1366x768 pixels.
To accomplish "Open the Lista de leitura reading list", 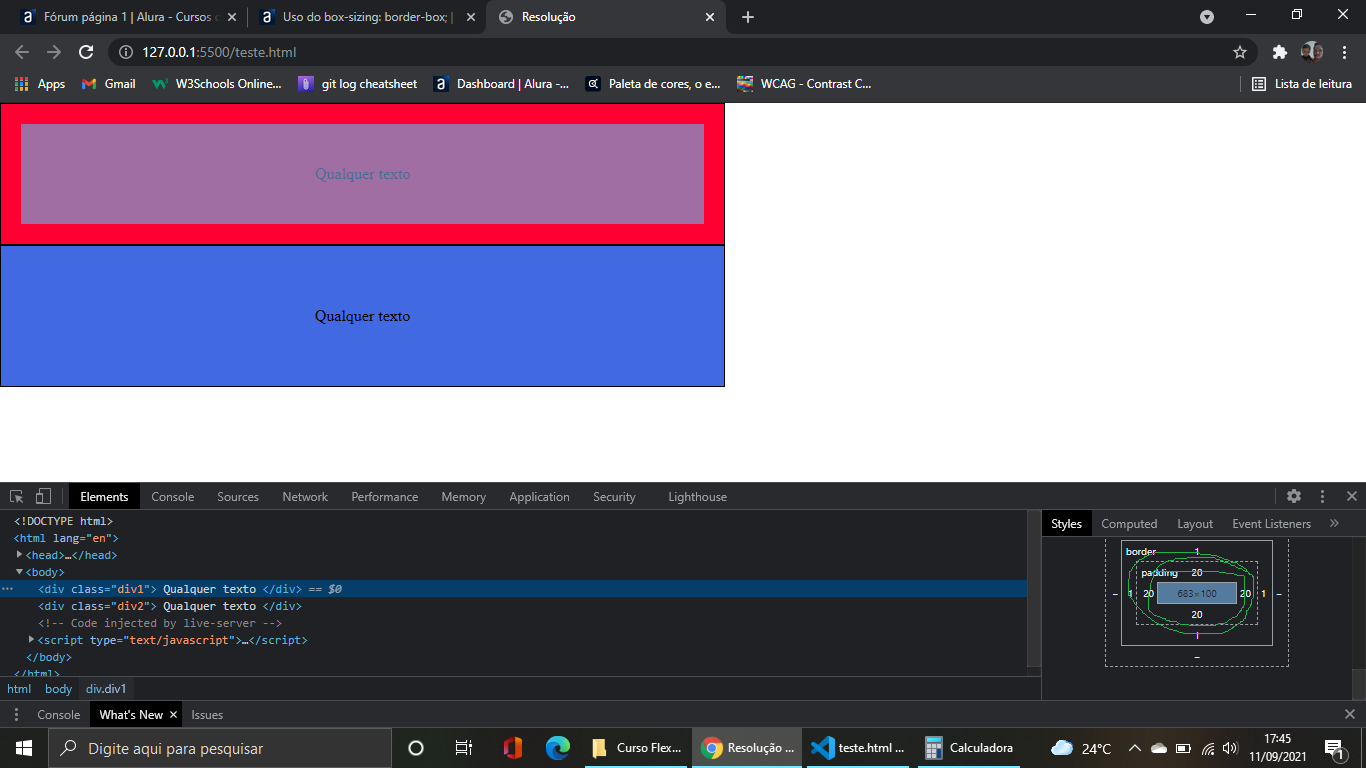I will point(1302,84).
